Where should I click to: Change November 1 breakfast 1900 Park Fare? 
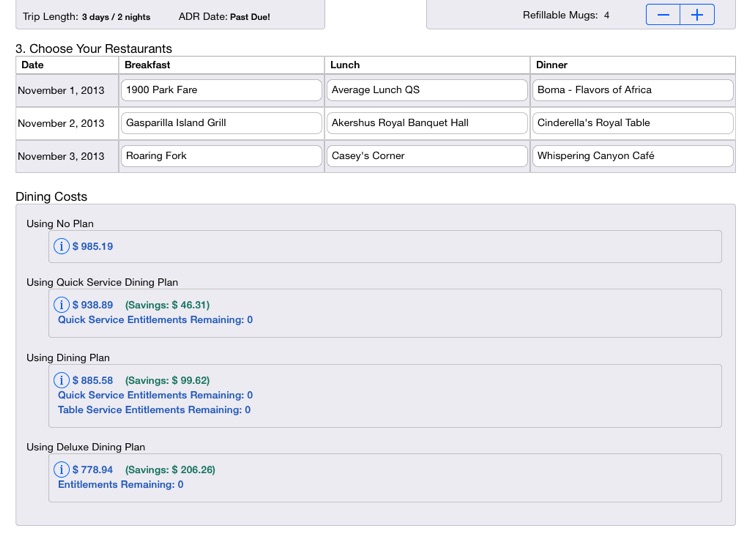tap(221, 90)
